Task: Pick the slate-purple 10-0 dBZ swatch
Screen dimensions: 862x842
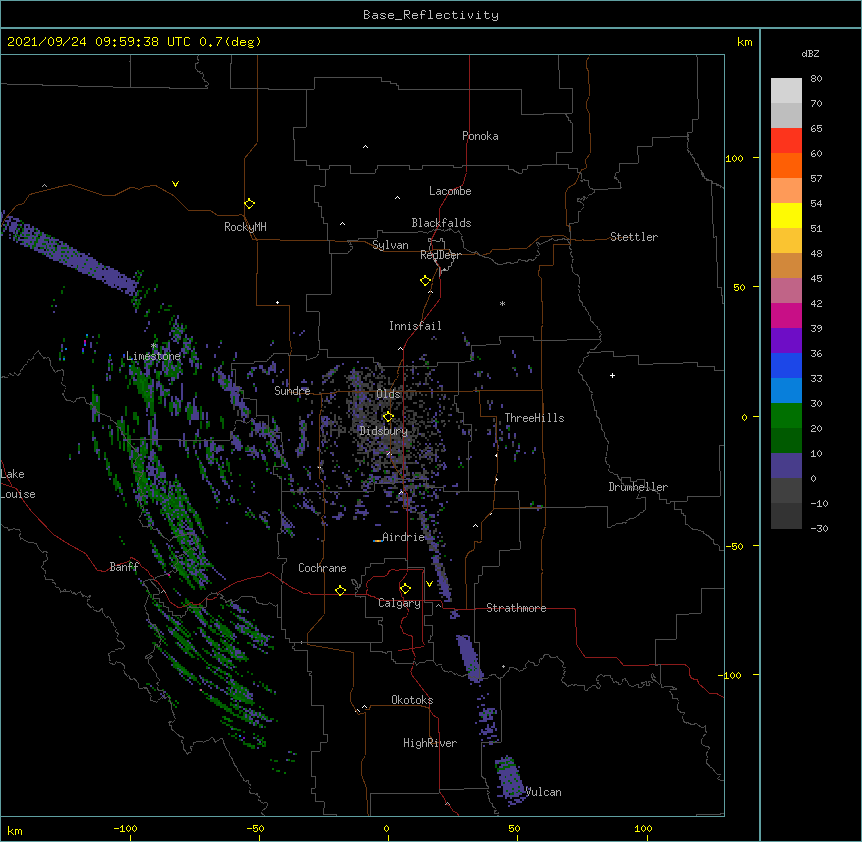Action: 786,466
